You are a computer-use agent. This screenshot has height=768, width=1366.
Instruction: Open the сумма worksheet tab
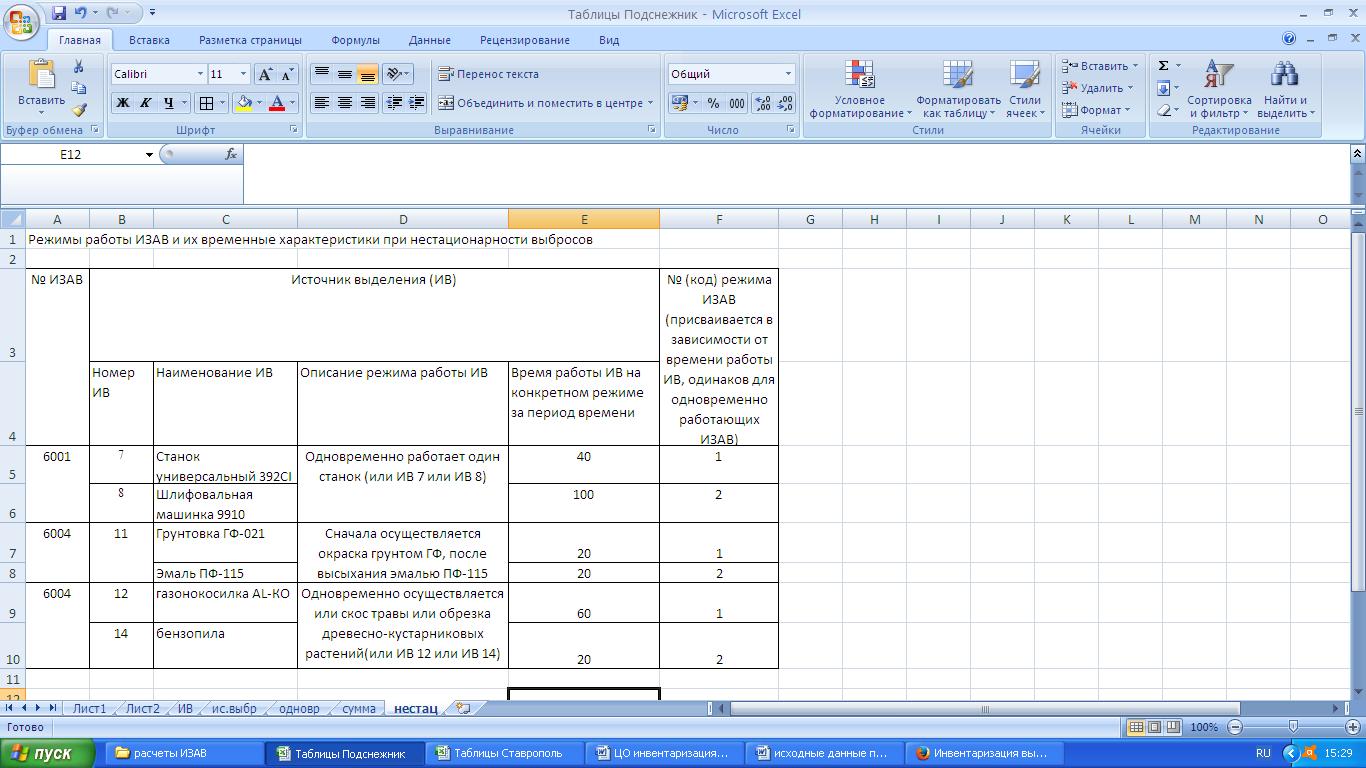[x=358, y=708]
